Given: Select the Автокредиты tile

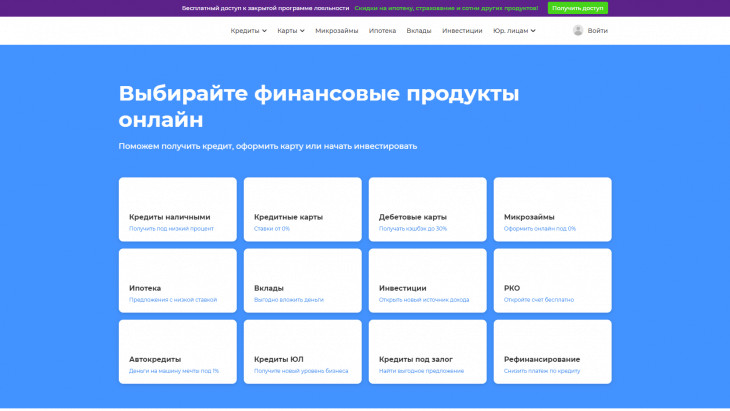Looking at the screenshot, I should [177, 351].
